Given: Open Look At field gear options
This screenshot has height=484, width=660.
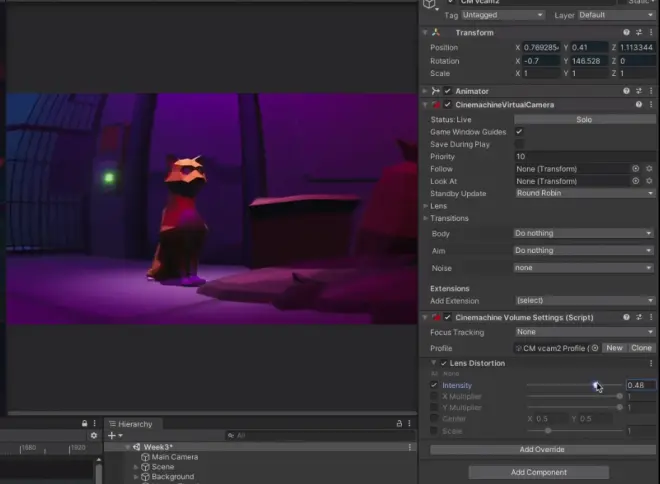Looking at the screenshot, I should [649, 181].
